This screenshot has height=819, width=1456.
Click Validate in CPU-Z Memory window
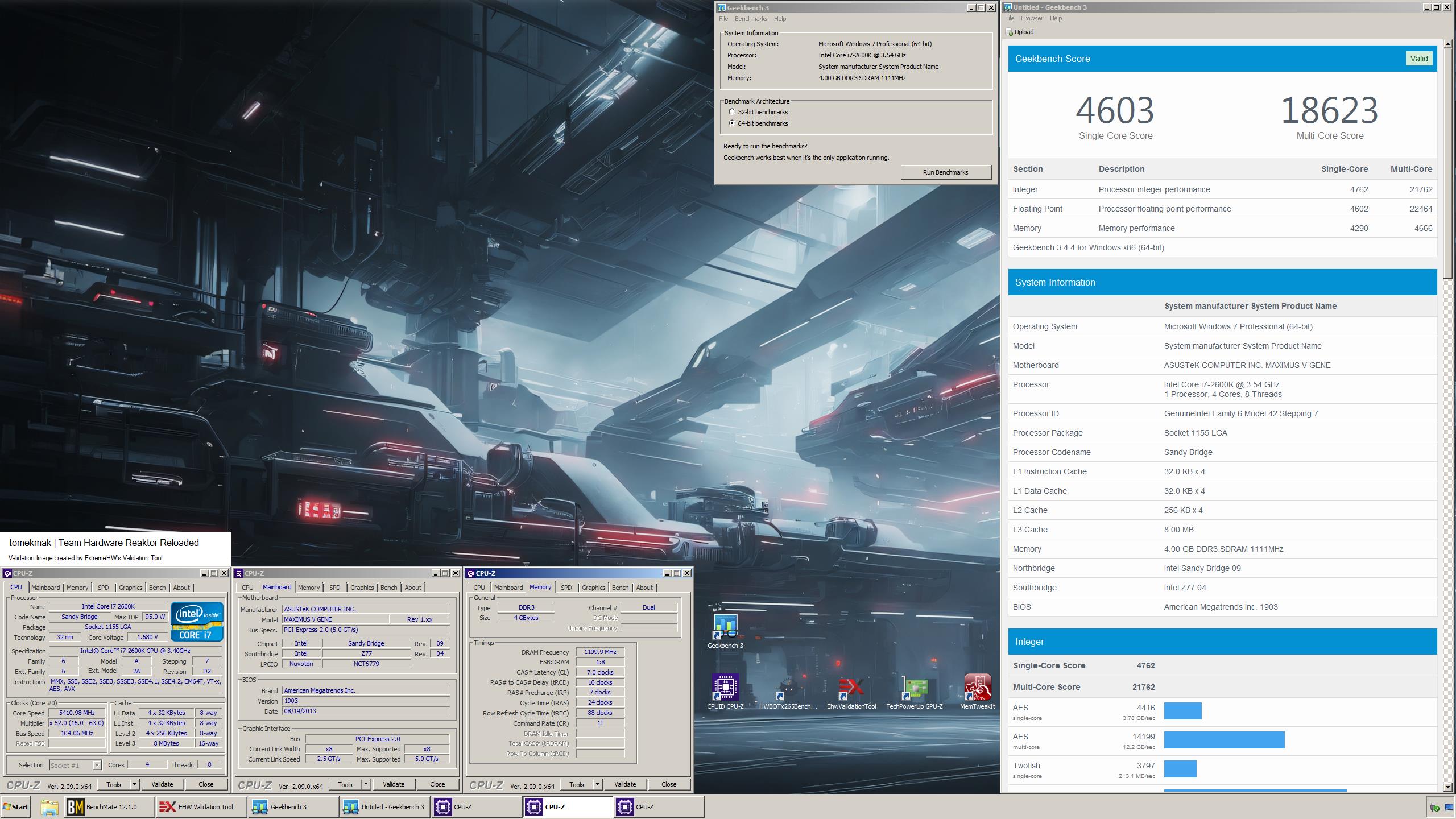(x=625, y=784)
